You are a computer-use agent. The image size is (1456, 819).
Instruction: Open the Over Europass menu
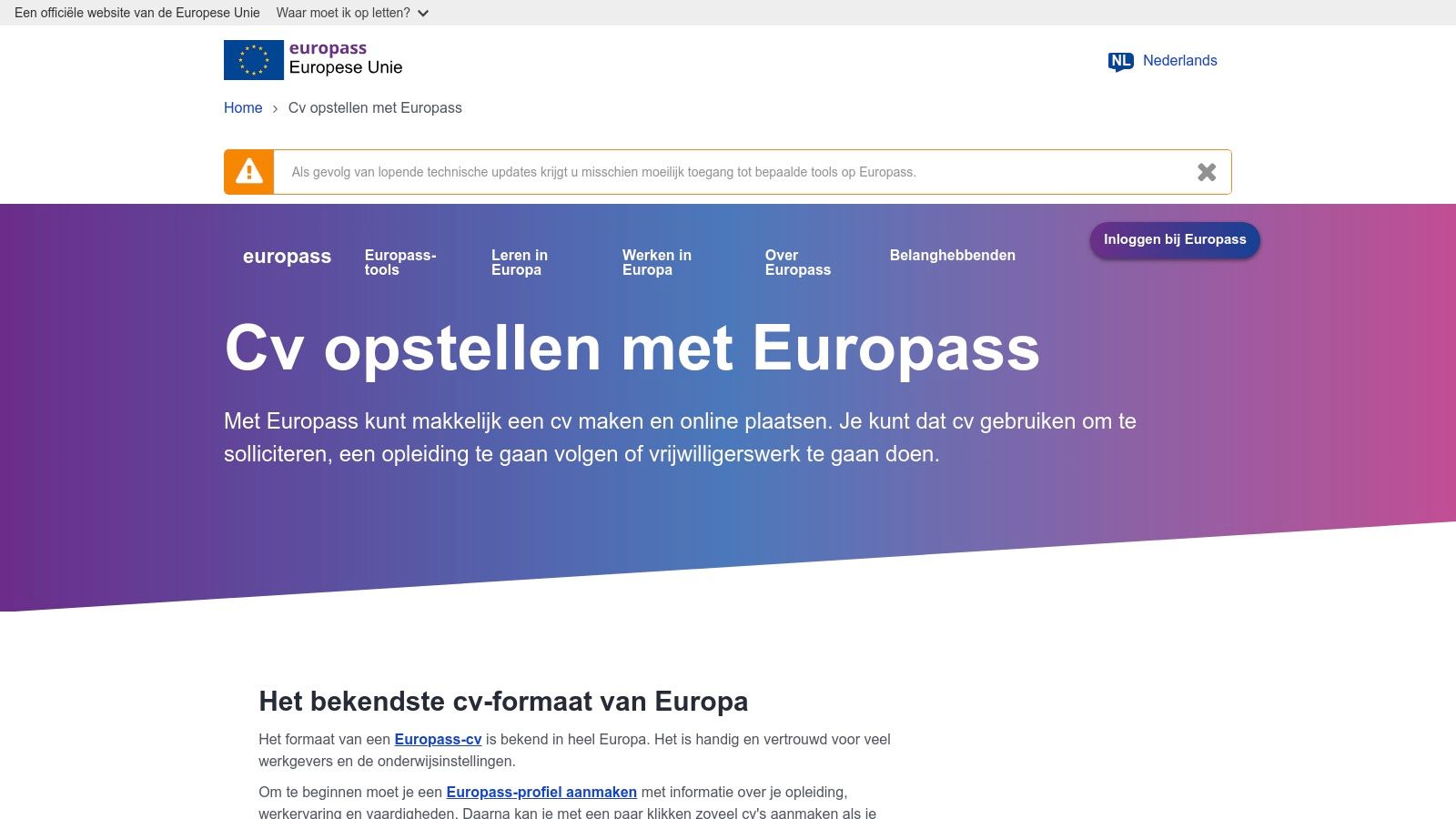click(x=797, y=262)
